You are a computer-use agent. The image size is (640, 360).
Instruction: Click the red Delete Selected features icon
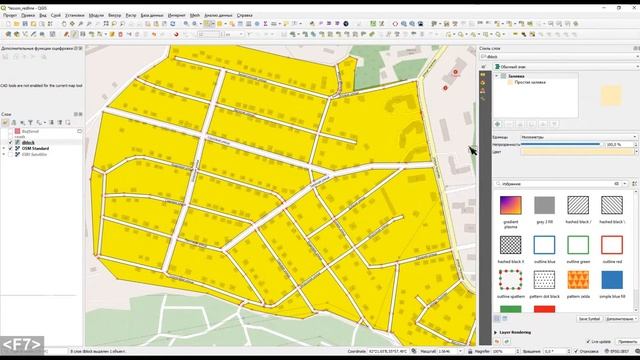coord(120,35)
